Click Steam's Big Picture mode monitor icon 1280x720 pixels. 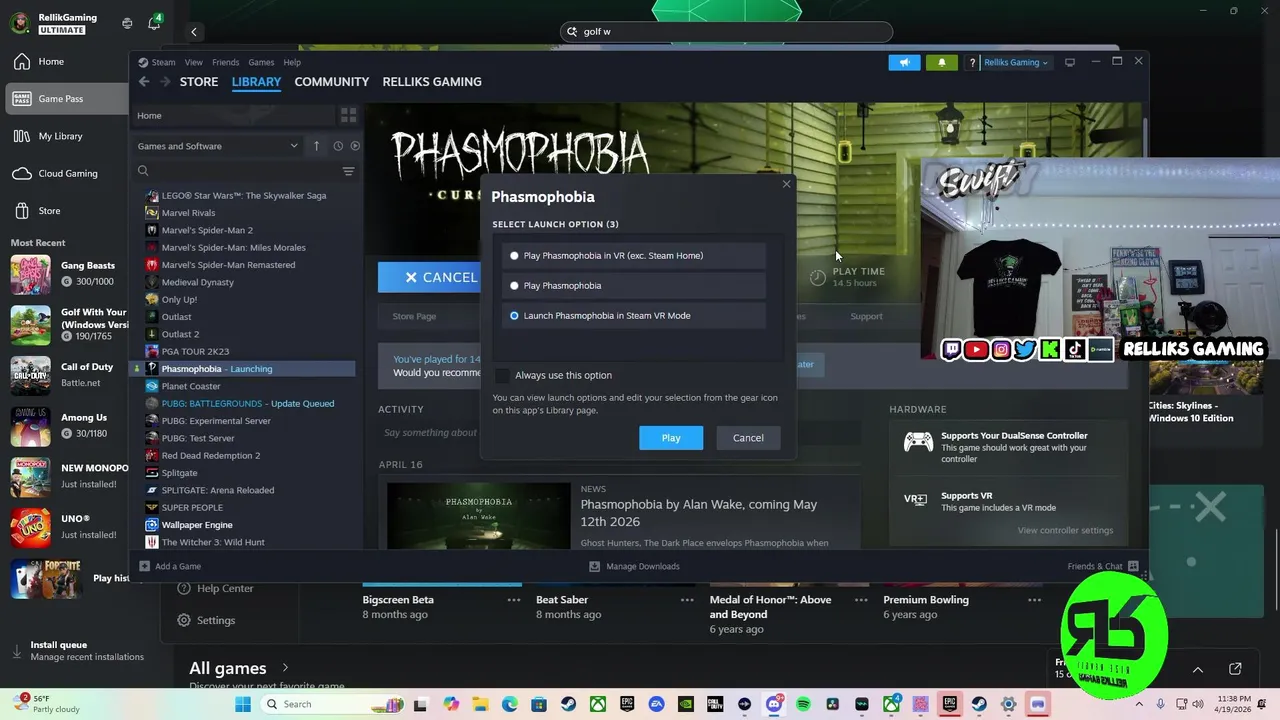pyautogui.click(x=1070, y=62)
